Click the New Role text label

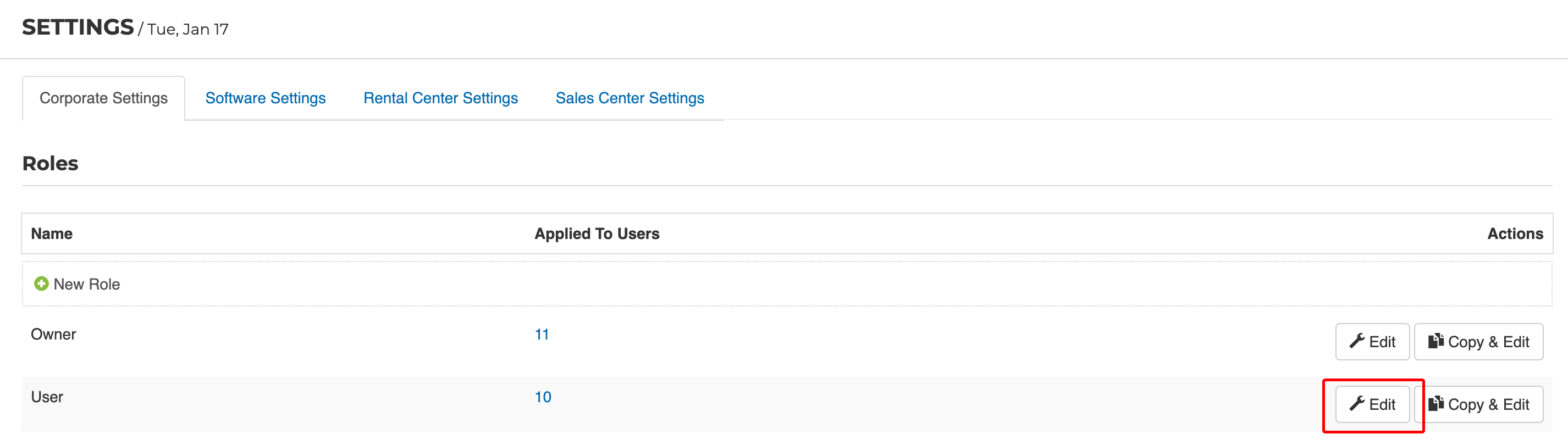tap(87, 284)
